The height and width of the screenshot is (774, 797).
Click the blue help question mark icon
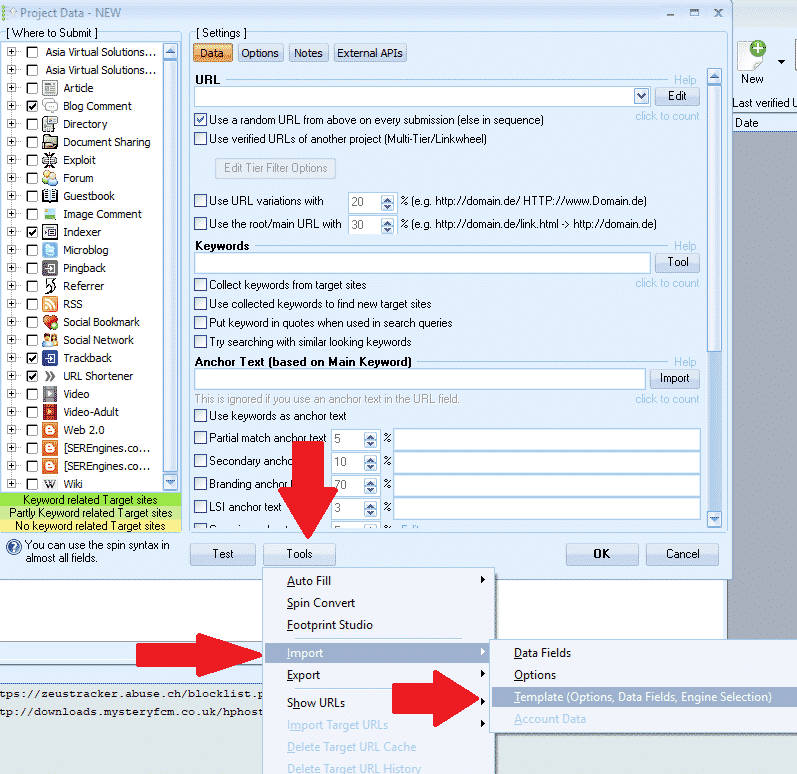pos(13,547)
